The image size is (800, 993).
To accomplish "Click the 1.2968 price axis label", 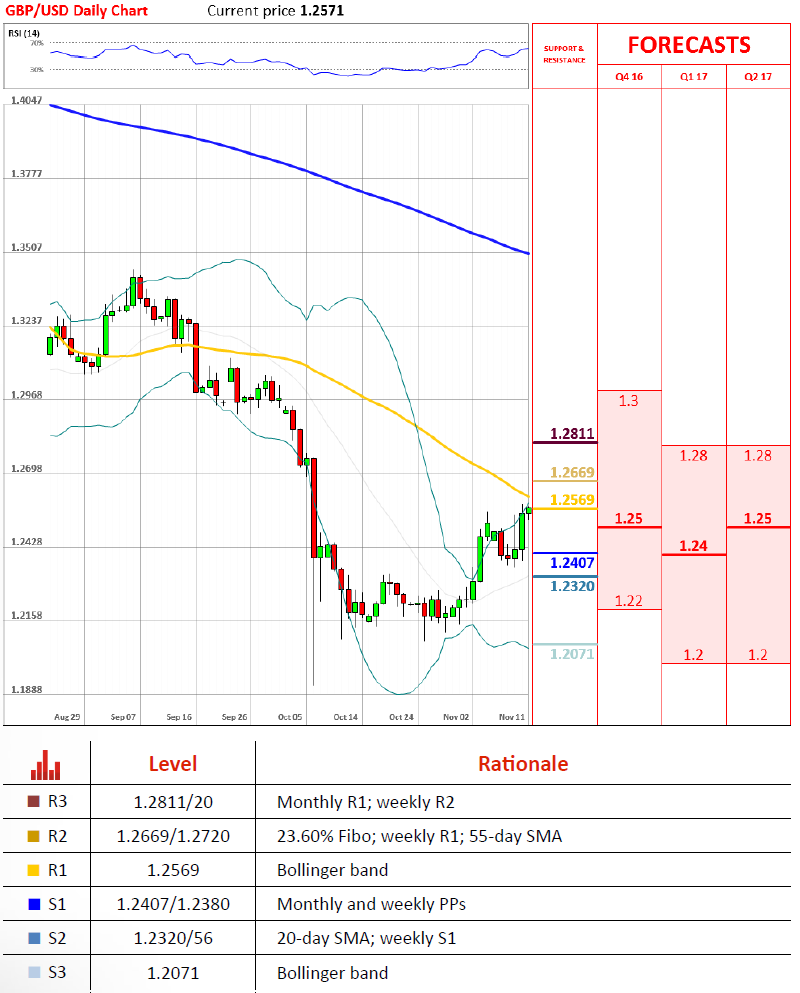I will (x=27, y=395).
